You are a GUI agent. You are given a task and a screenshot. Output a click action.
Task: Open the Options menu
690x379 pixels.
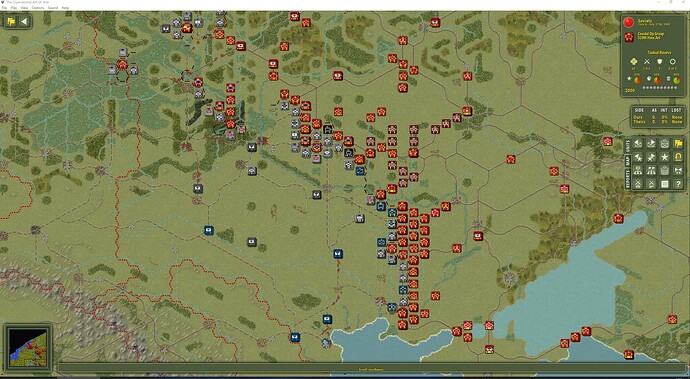click(x=38, y=8)
